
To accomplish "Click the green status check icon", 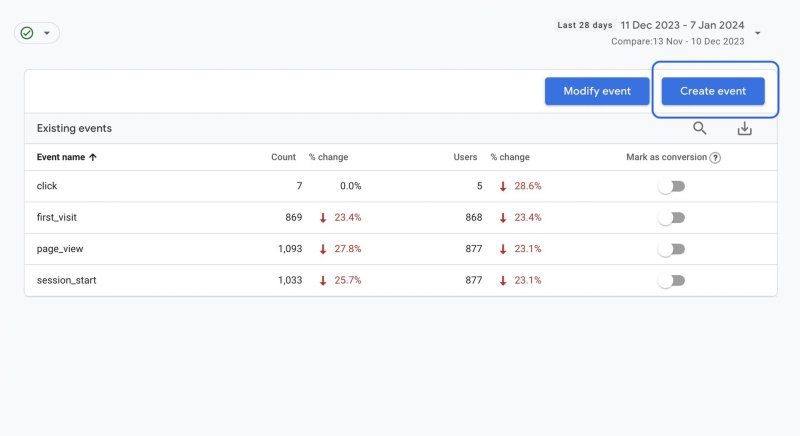I will coord(27,33).
